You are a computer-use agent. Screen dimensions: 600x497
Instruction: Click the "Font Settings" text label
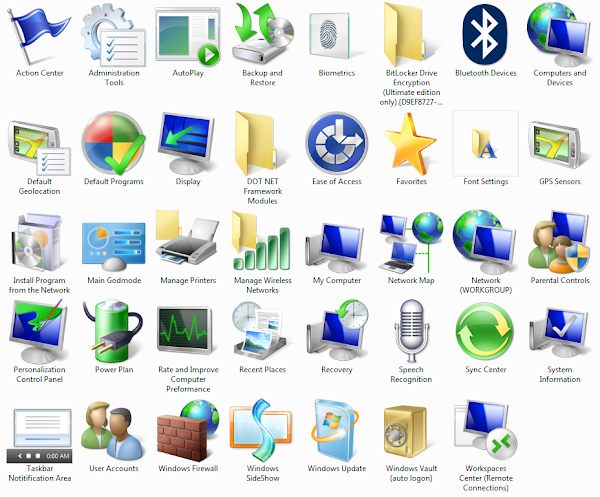tap(486, 181)
